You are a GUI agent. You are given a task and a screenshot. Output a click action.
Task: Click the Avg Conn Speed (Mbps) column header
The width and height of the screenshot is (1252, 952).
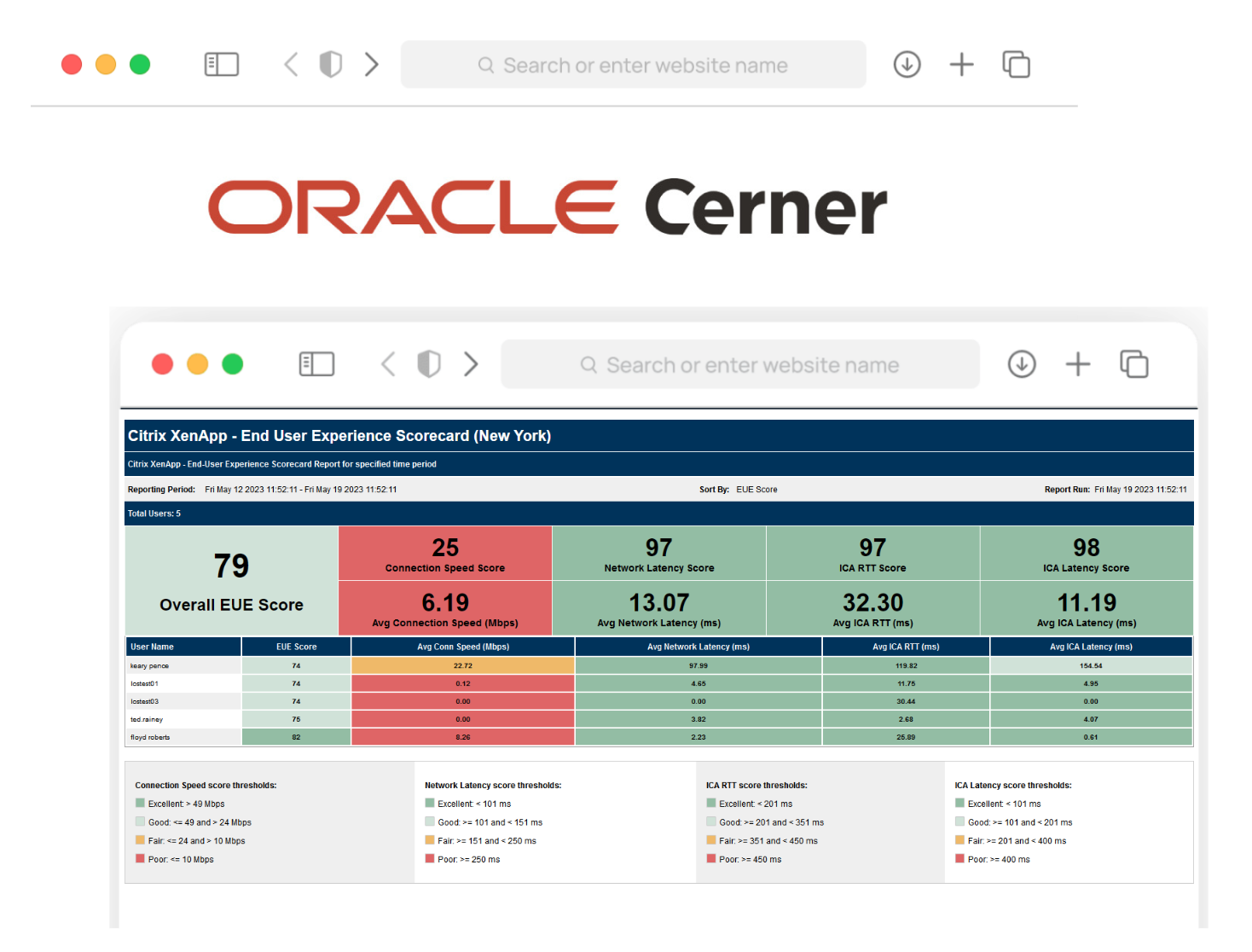[x=463, y=647]
